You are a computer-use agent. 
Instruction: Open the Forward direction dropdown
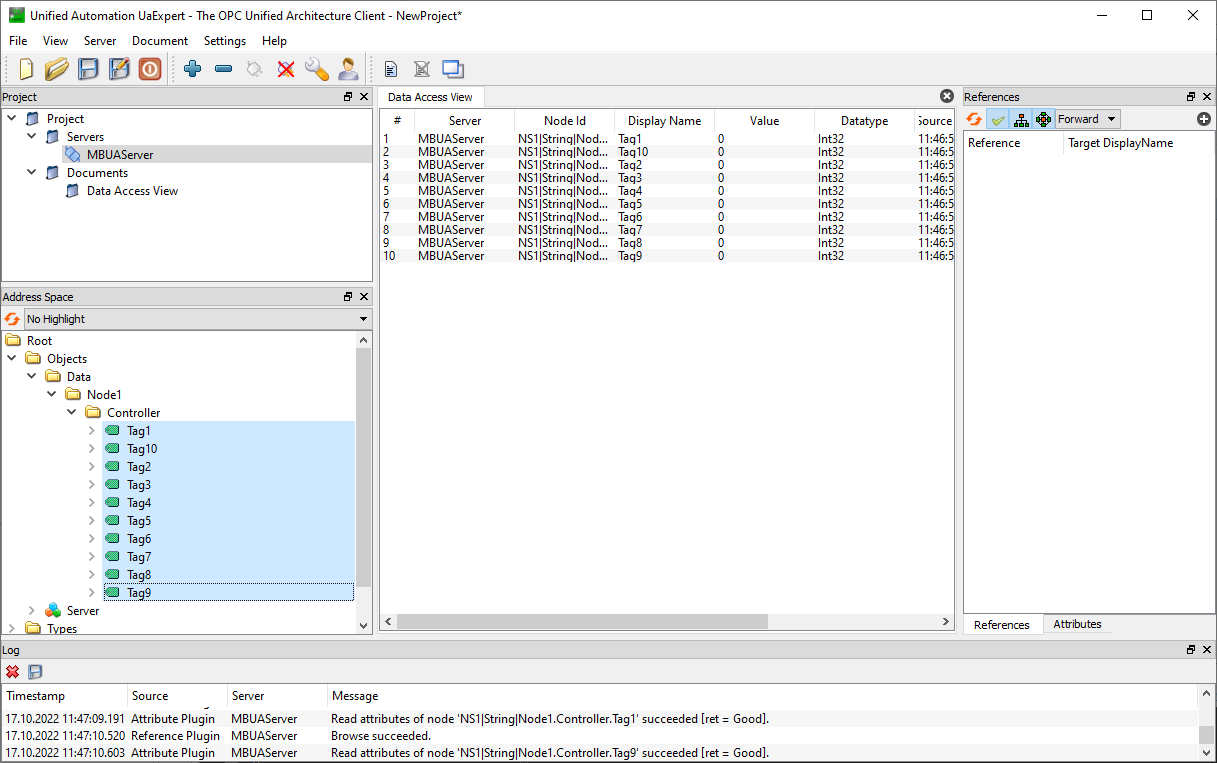click(x=1088, y=119)
